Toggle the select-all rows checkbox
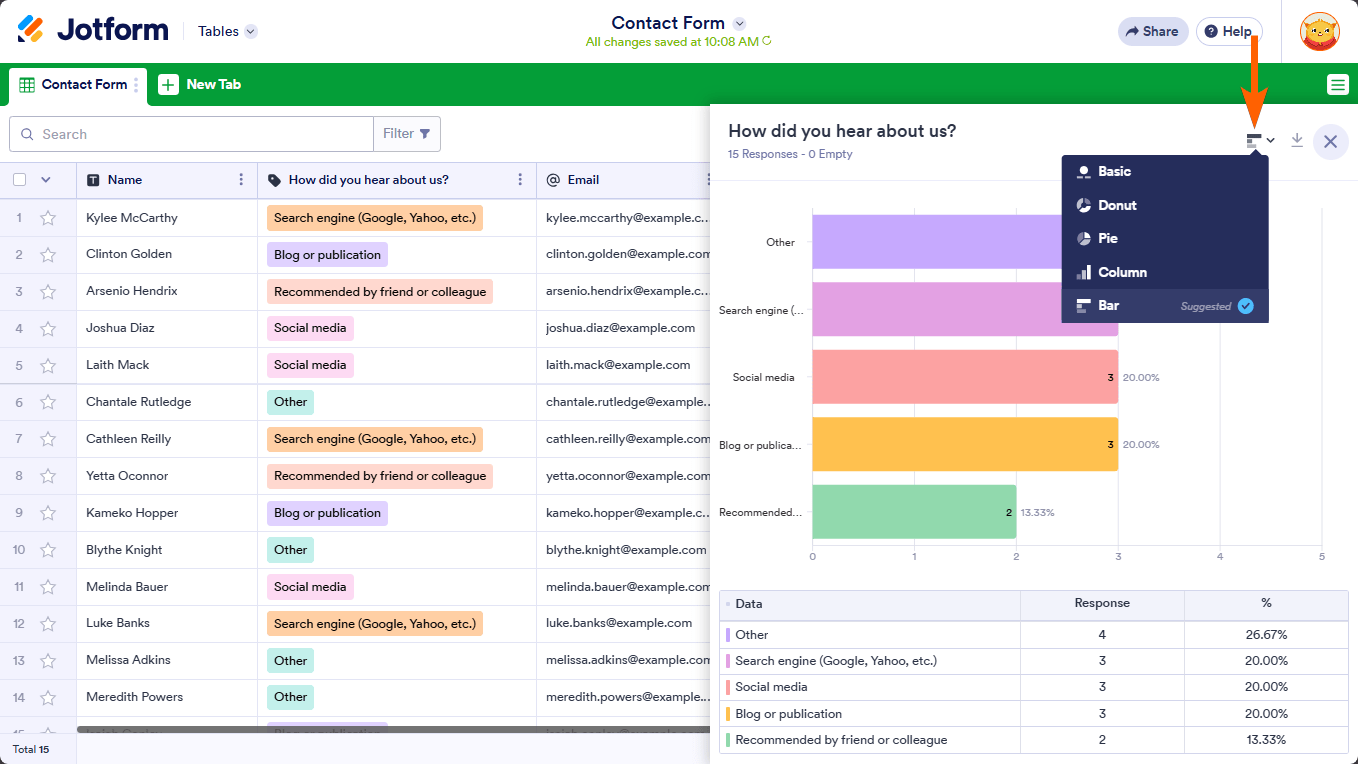The height and width of the screenshot is (764, 1358). tap(20, 180)
